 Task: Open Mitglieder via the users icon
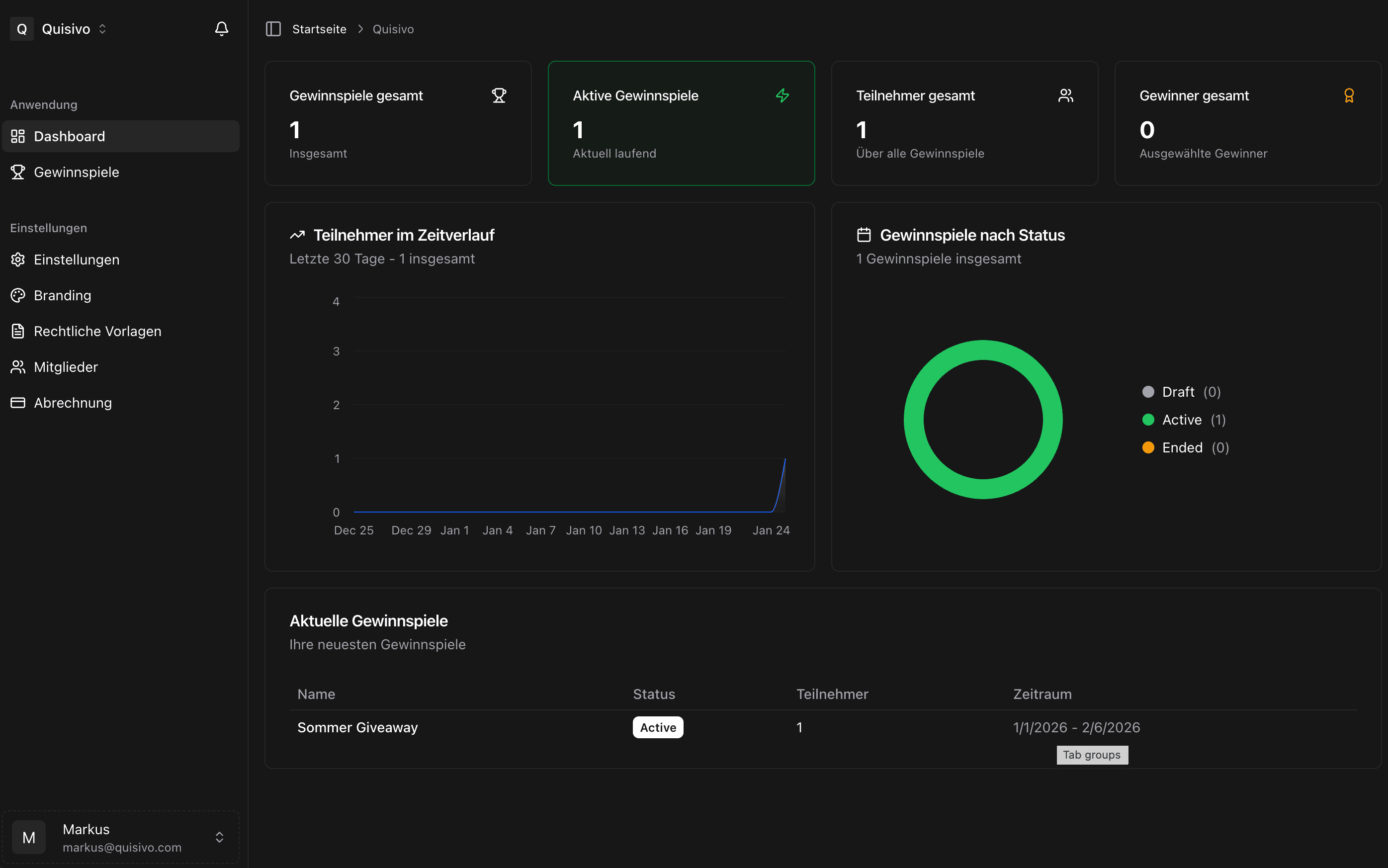tap(17, 367)
